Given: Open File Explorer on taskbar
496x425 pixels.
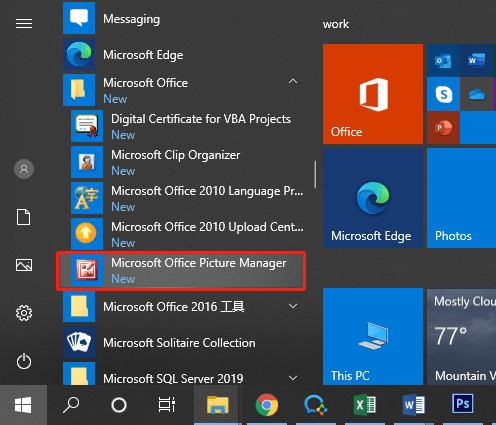Looking at the screenshot, I should click(x=217, y=405).
